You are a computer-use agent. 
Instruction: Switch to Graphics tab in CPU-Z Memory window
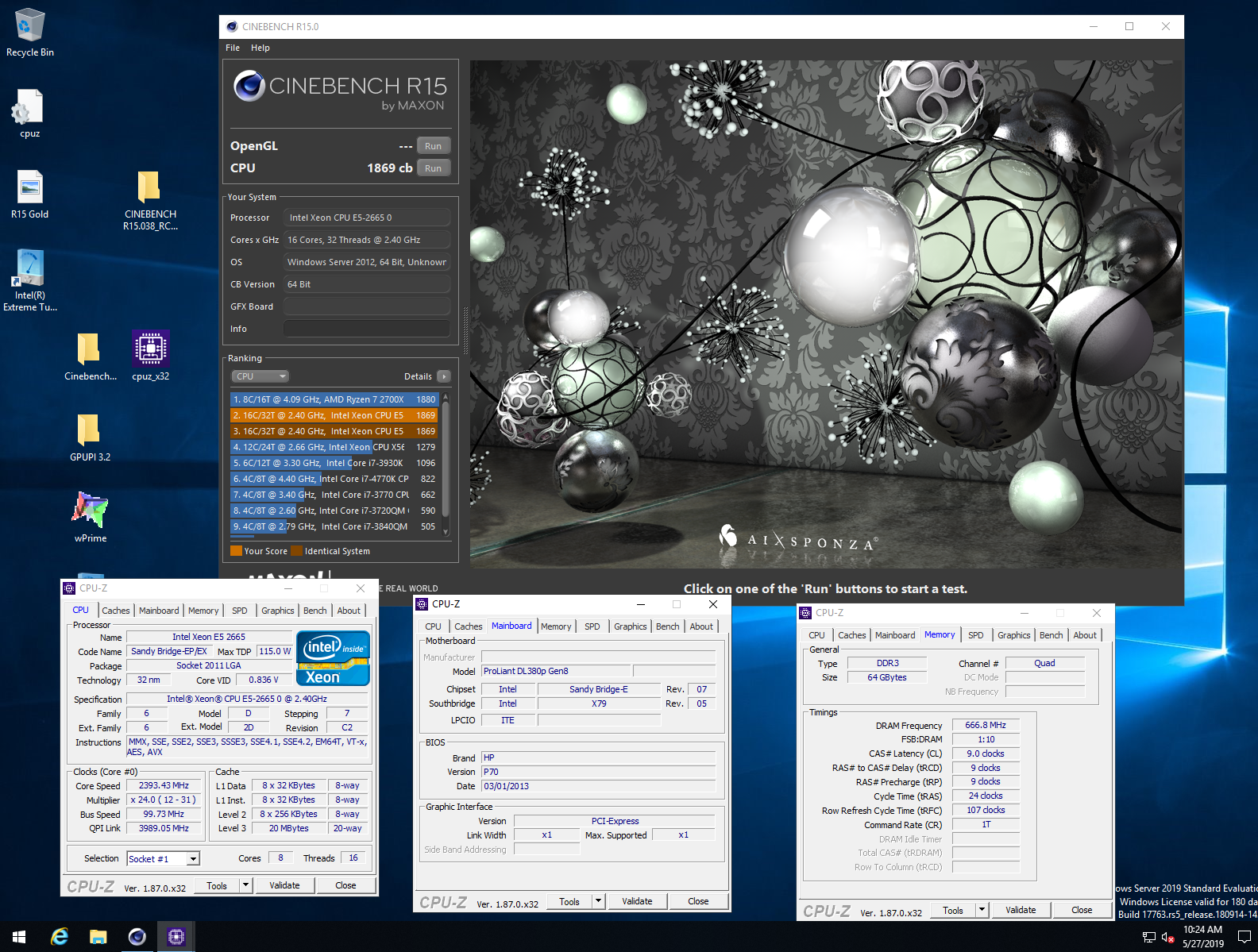click(x=1014, y=635)
